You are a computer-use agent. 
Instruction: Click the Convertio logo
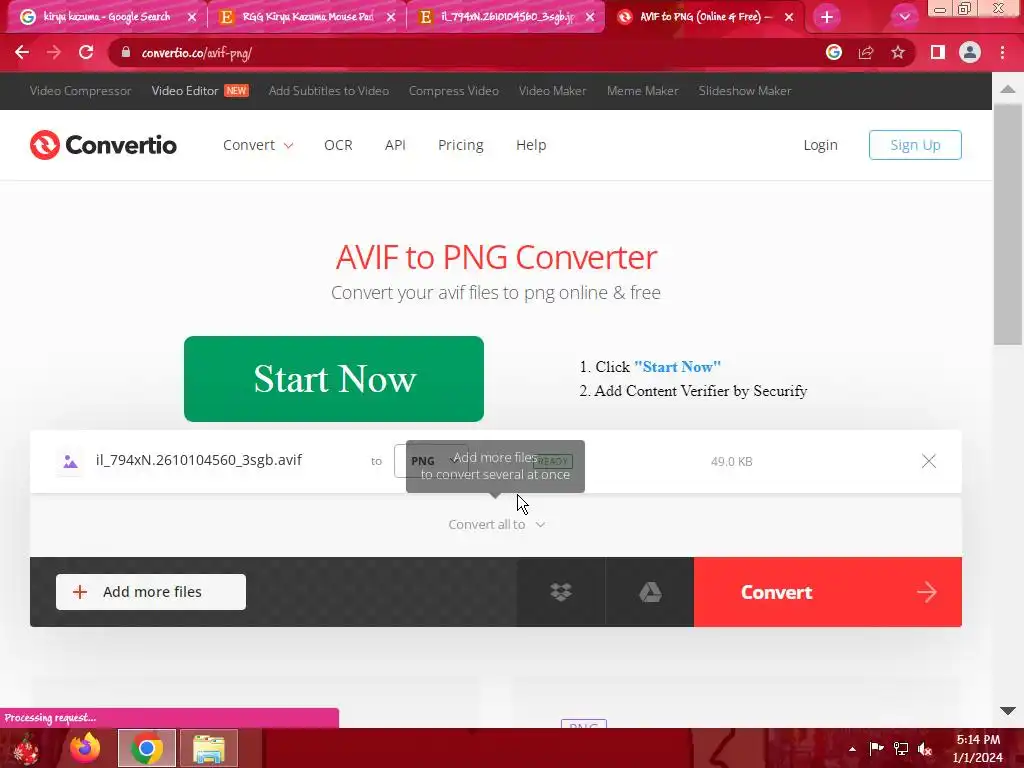click(103, 145)
